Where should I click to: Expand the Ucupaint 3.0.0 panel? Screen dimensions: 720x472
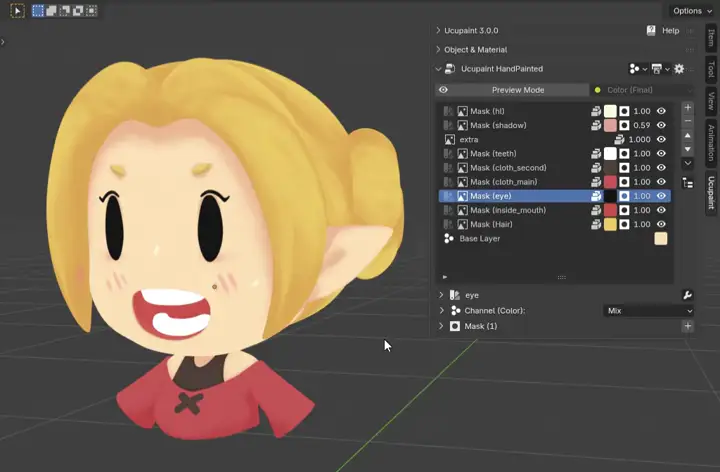[x=438, y=30]
